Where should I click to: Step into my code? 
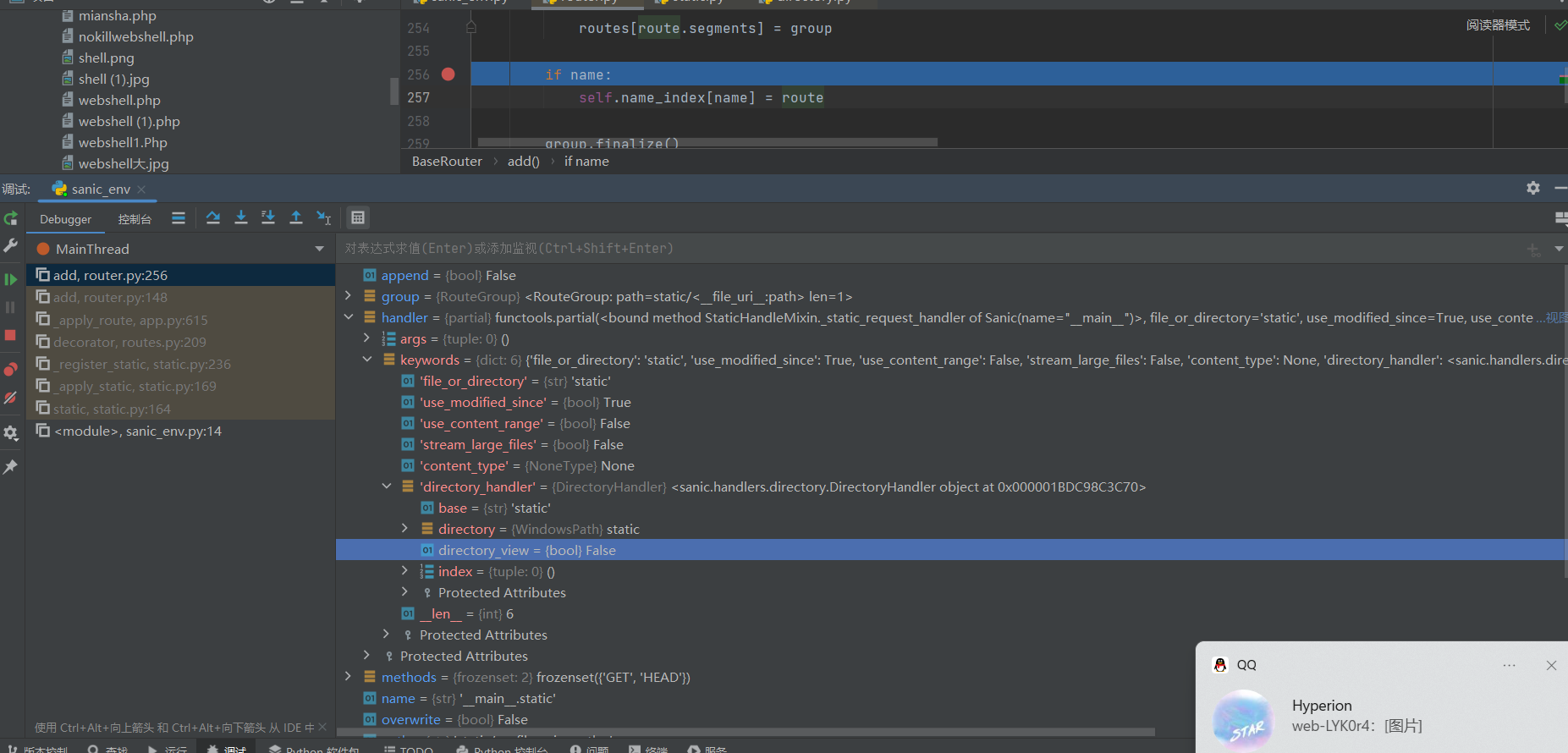coord(268,218)
